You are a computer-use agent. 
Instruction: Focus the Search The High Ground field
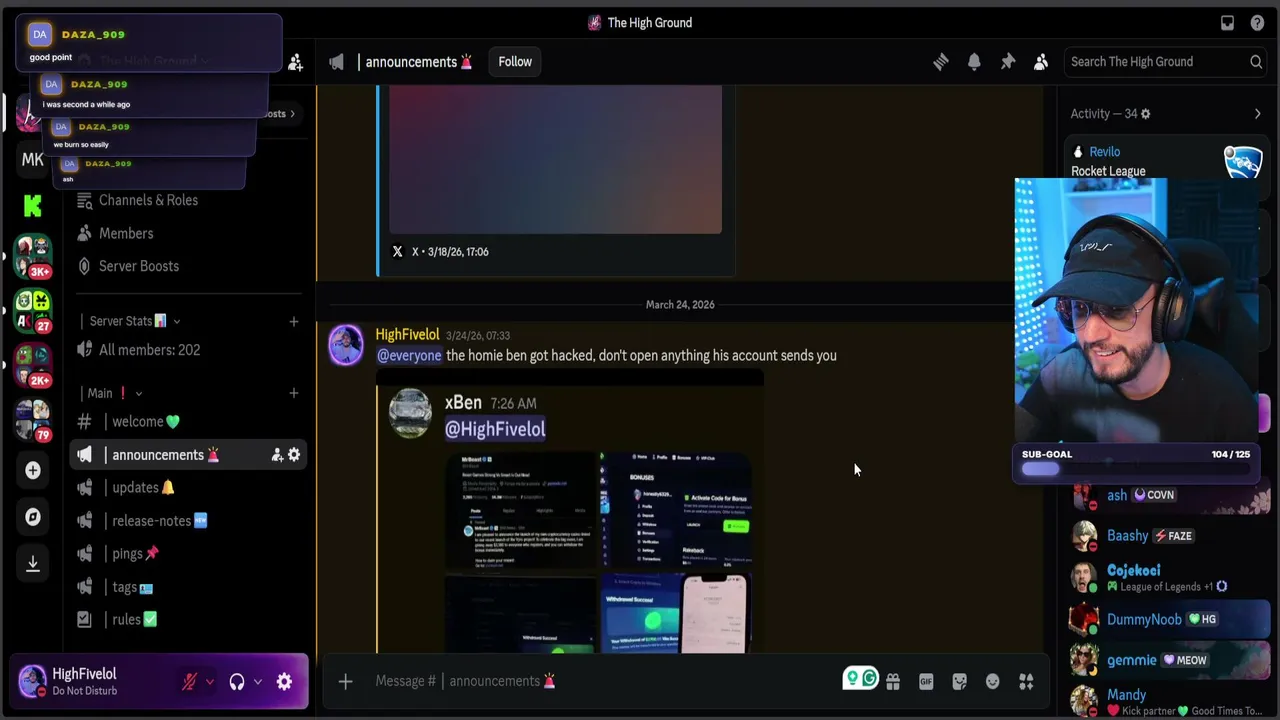tap(1166, 62)
